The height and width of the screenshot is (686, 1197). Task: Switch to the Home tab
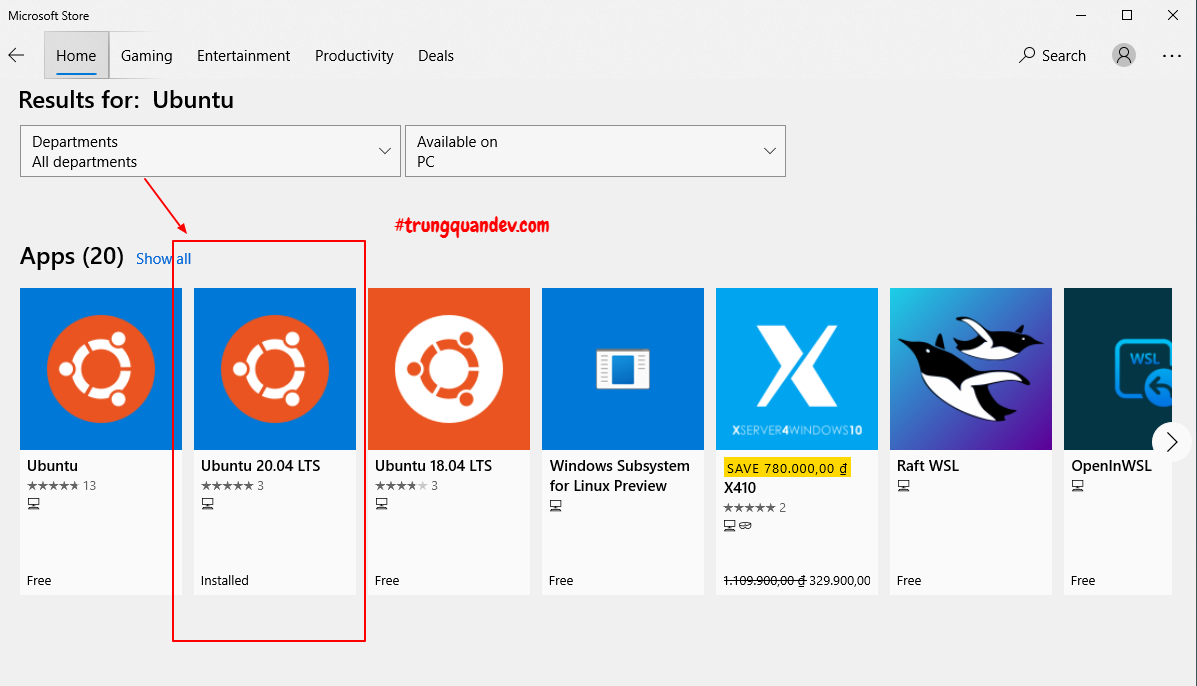tap(76, 56)
